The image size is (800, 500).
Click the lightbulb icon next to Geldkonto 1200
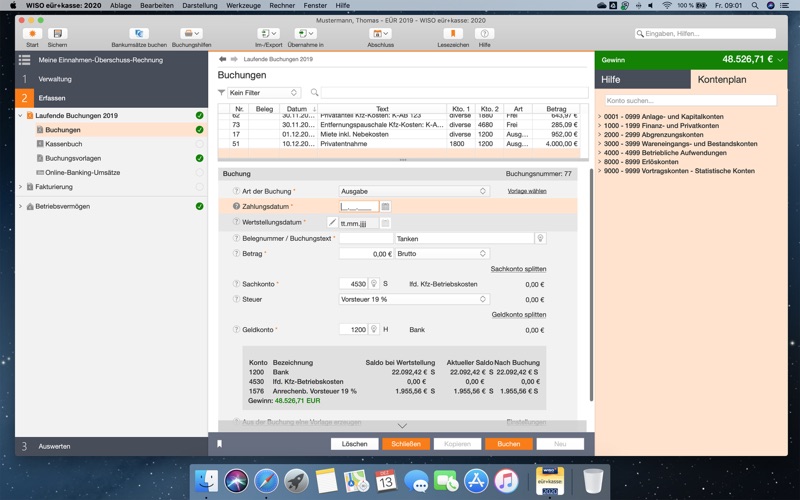click(x=374, y=330)
